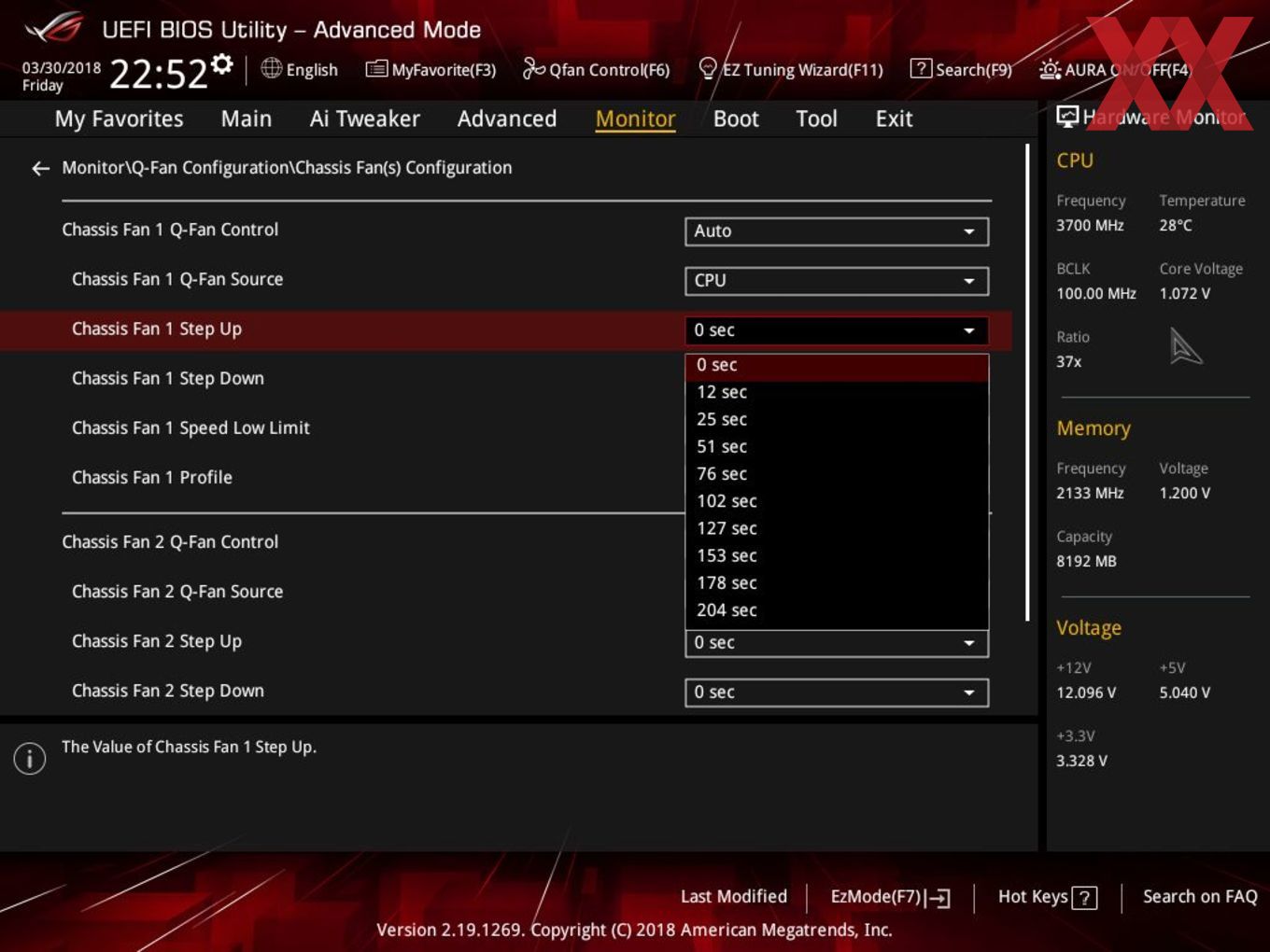1270x952 pixels.
Task: Click the globe language icon
Action: pyautogui.click(x=271, y=68)
